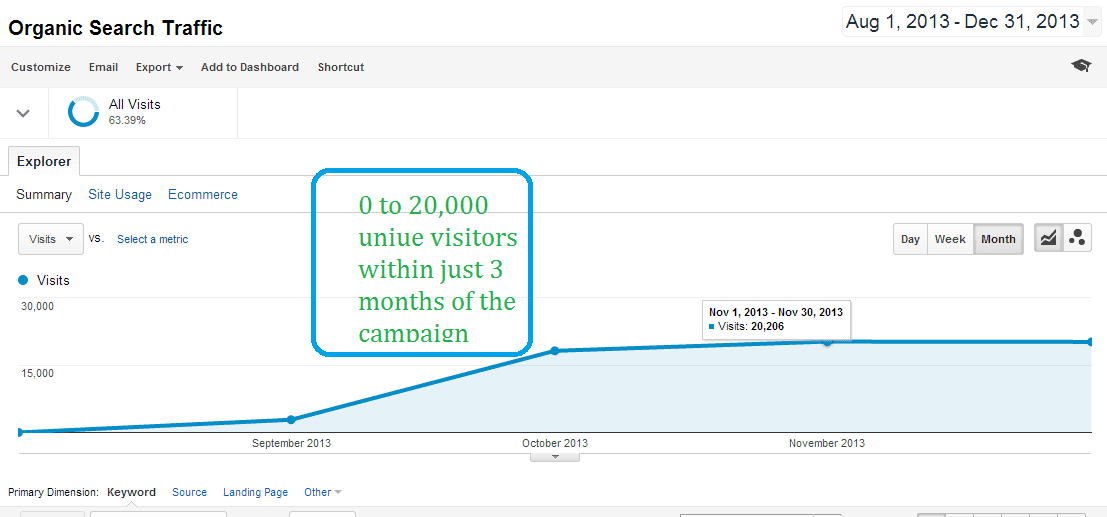The height and width of the screenshot is (517, 1107).
Task: Click Add to Dashboard
Action: 250,67
